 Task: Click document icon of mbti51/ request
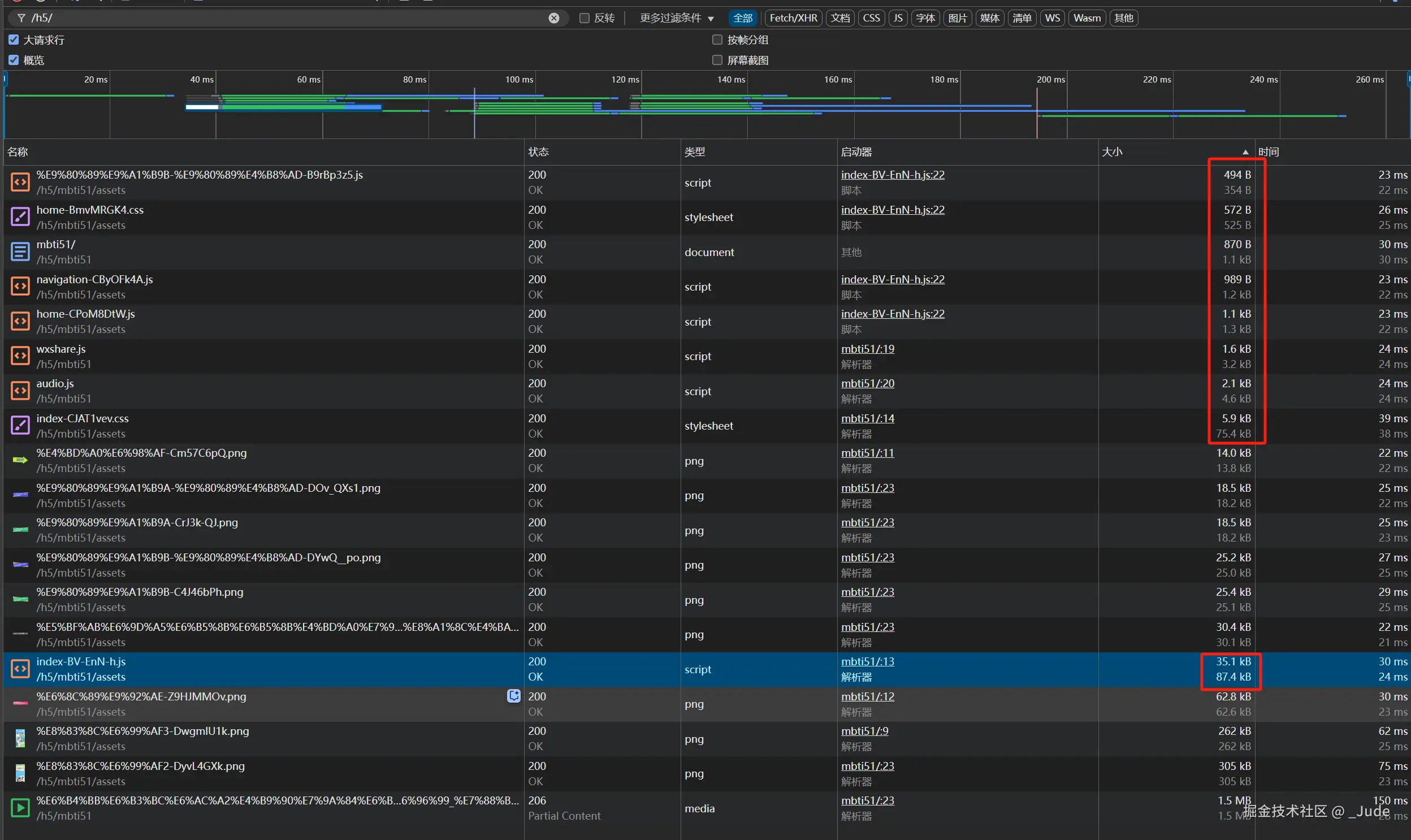pyautogui.click(x=20, y=252)
